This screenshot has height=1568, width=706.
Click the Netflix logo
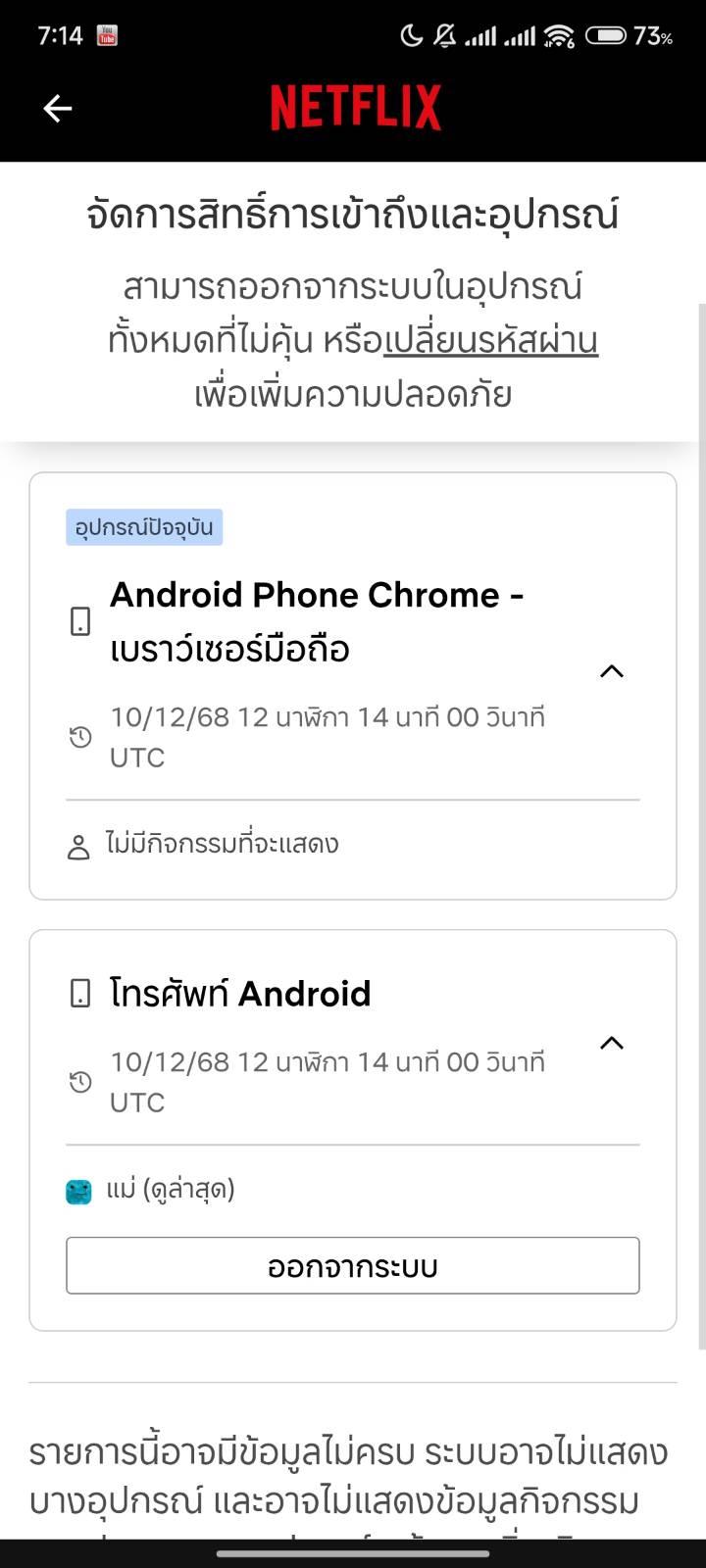click(356, 108)
